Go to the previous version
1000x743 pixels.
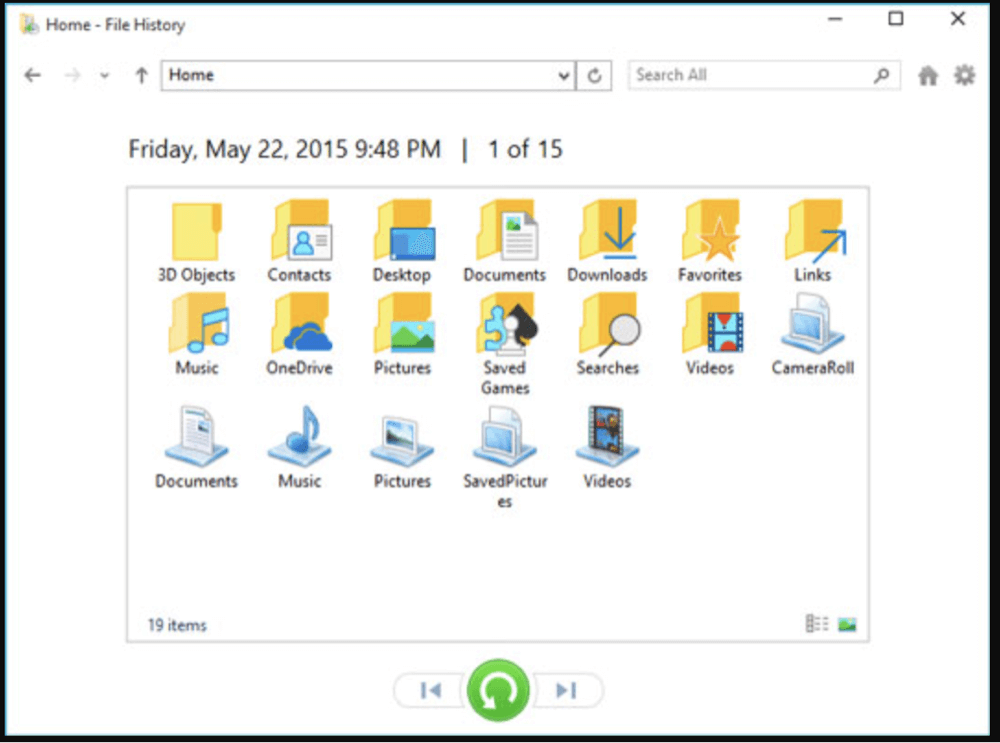[x=428, y=690]
